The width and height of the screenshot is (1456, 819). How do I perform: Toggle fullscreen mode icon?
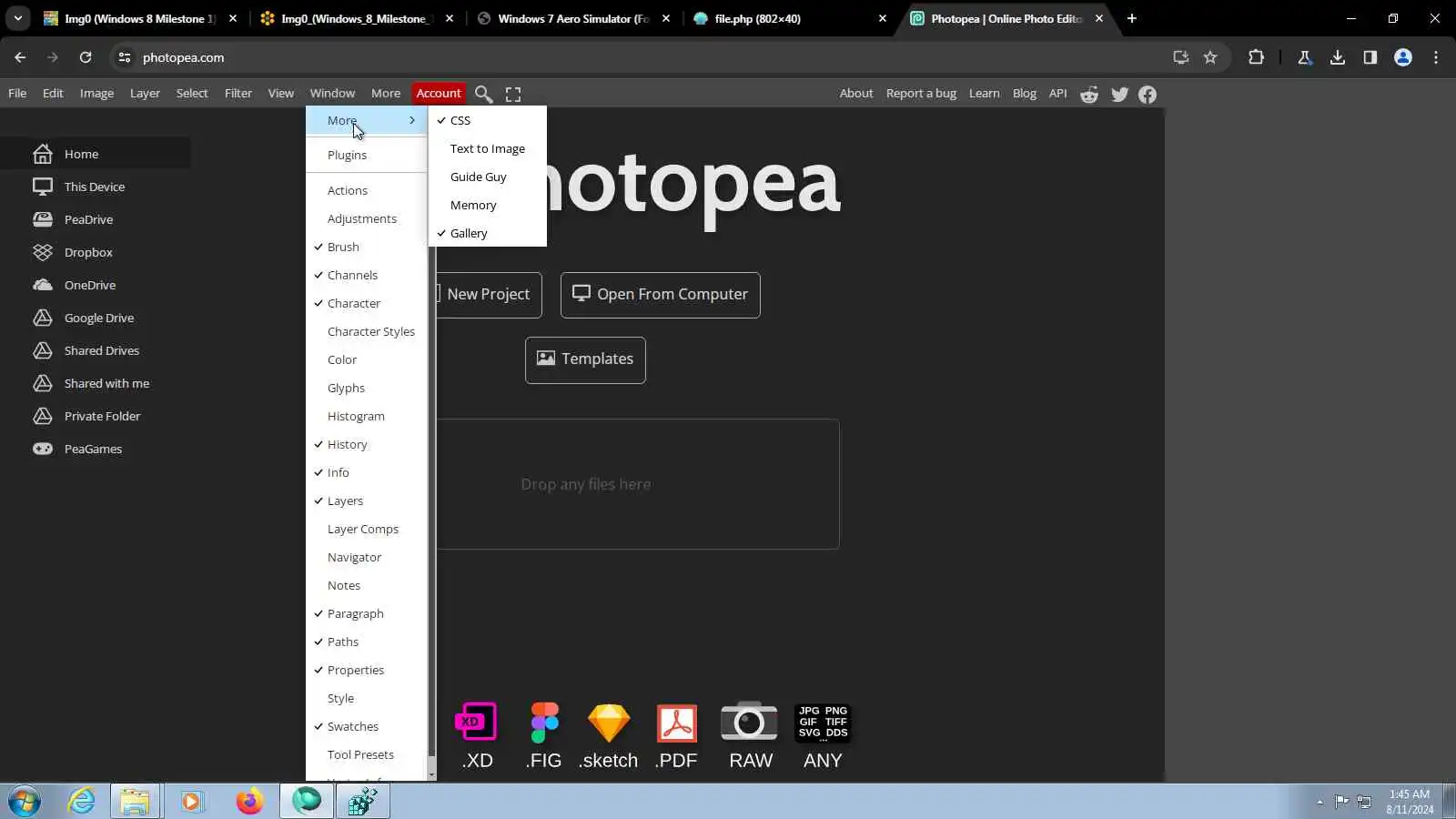click(x=513, y=94)
